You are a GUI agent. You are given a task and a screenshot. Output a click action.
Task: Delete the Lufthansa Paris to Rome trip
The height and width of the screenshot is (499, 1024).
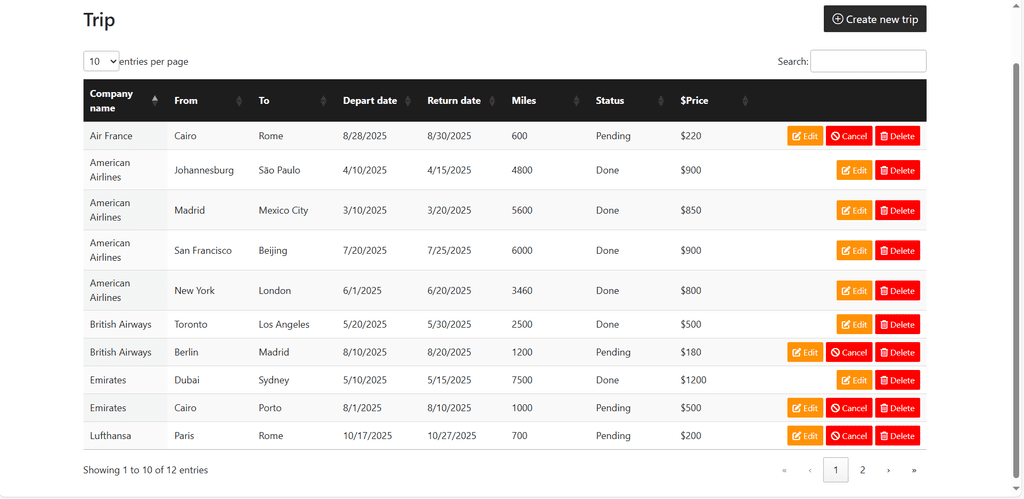click(x=897, y=436)
